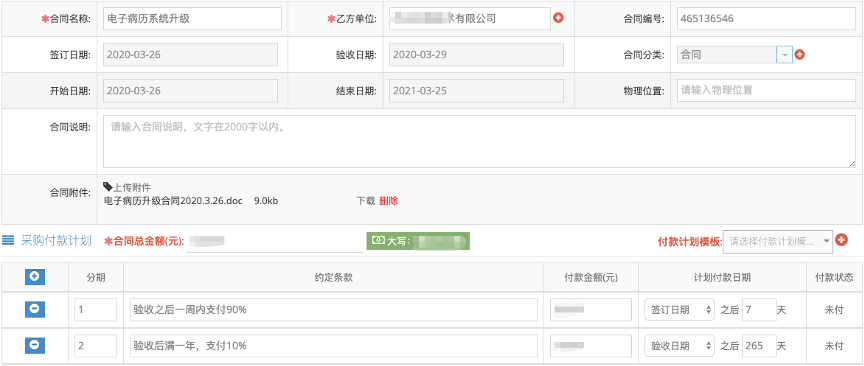The width and height of the screenshot is (864, 366).
Task: Click the green 大写 amount label
Action: 418,241
